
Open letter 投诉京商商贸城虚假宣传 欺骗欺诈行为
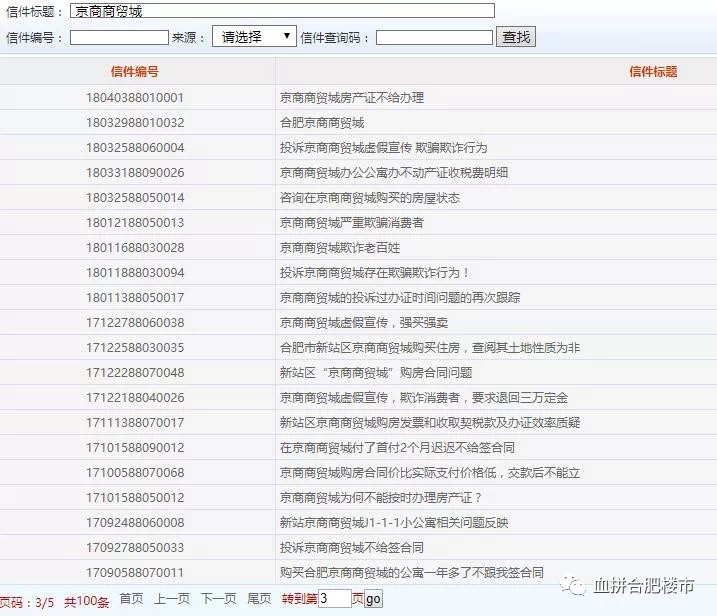tap(383, 148)
